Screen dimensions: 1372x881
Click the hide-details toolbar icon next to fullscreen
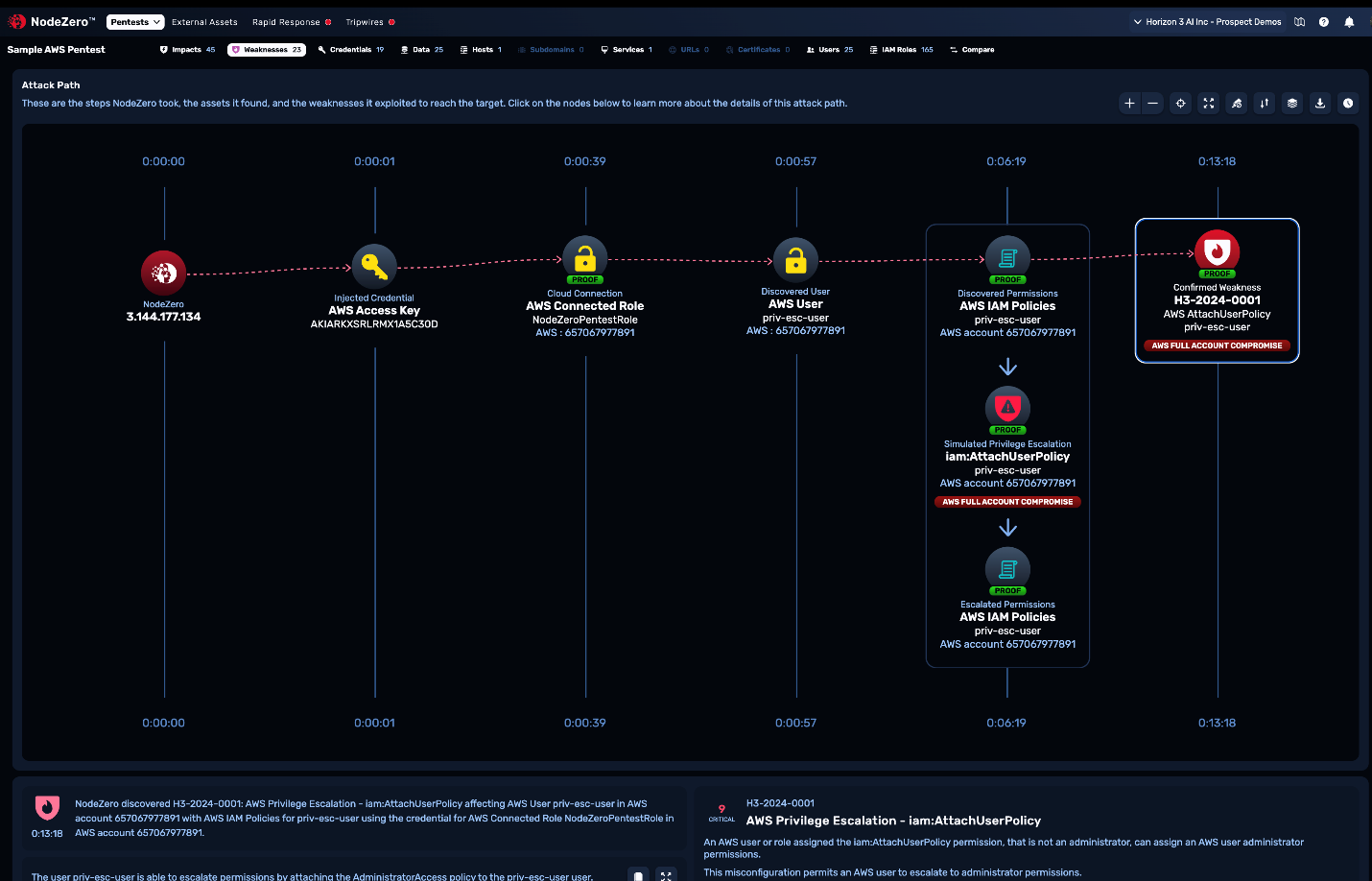1237,104
